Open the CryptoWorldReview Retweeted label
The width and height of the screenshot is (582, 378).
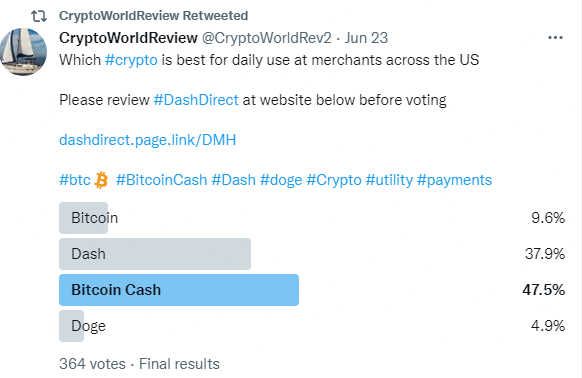pyautogui.click(x=153, y=16)
